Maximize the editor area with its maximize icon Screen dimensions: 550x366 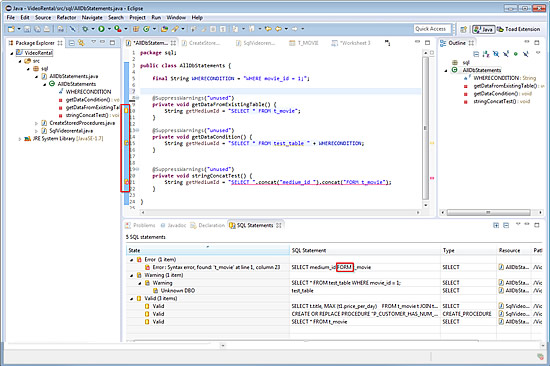click(x=427, y=43)
